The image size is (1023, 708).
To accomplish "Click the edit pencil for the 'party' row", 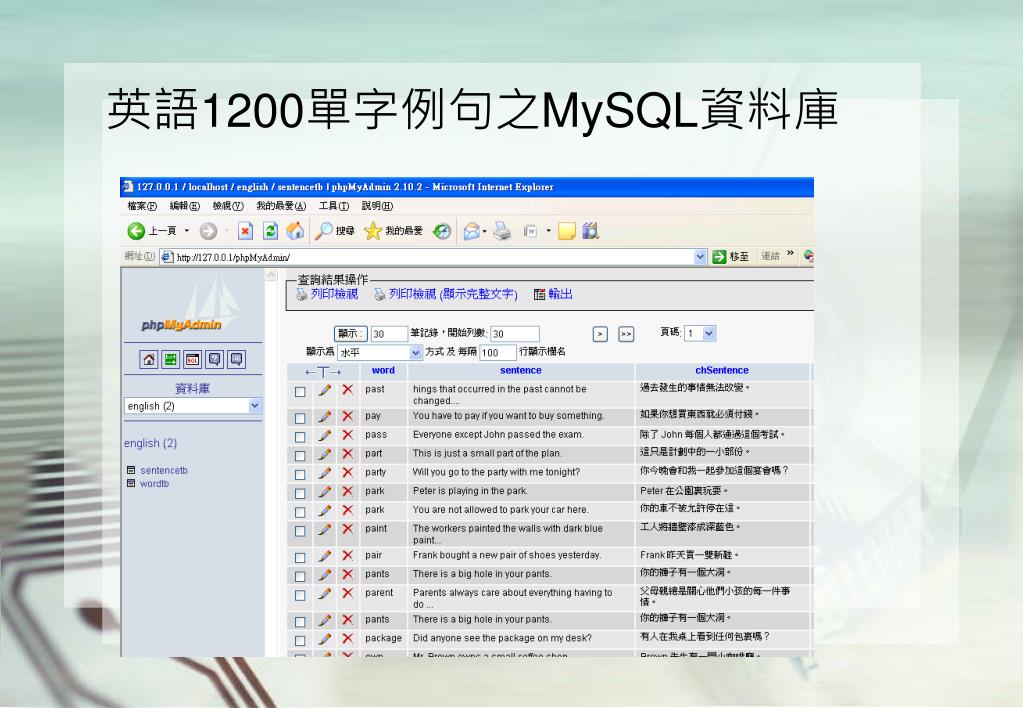I will [x=324, y=472].
